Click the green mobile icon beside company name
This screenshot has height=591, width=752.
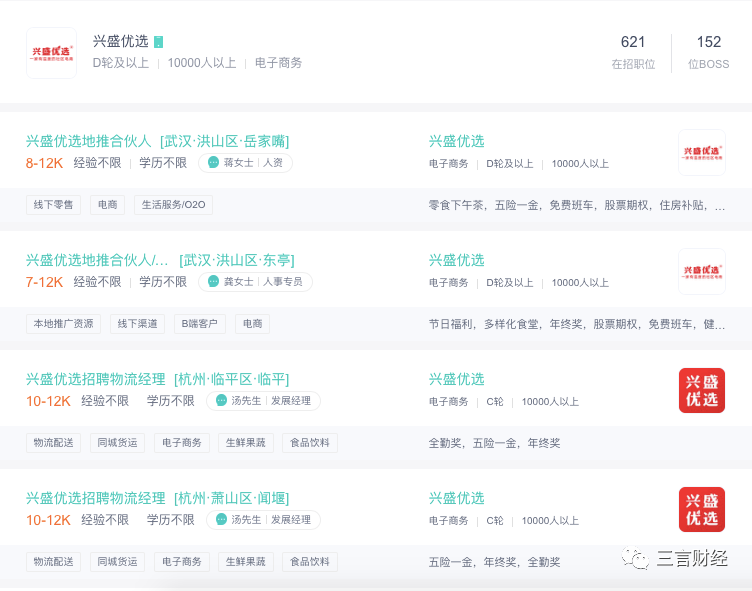point(158,42)
